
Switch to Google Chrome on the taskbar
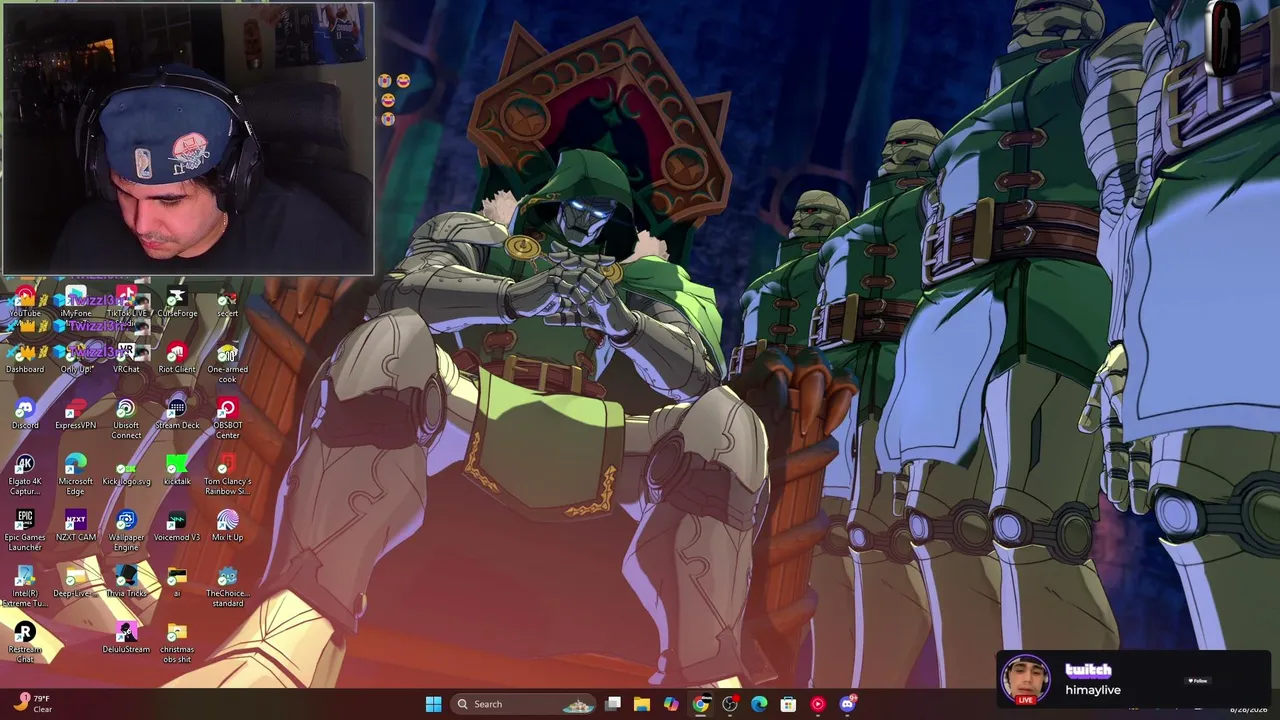[701, 704]
